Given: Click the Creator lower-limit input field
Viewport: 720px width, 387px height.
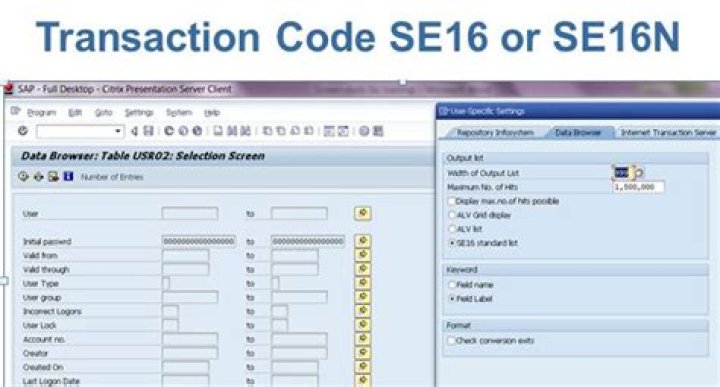Looking at the screenshot, I should tap(190, 353).
